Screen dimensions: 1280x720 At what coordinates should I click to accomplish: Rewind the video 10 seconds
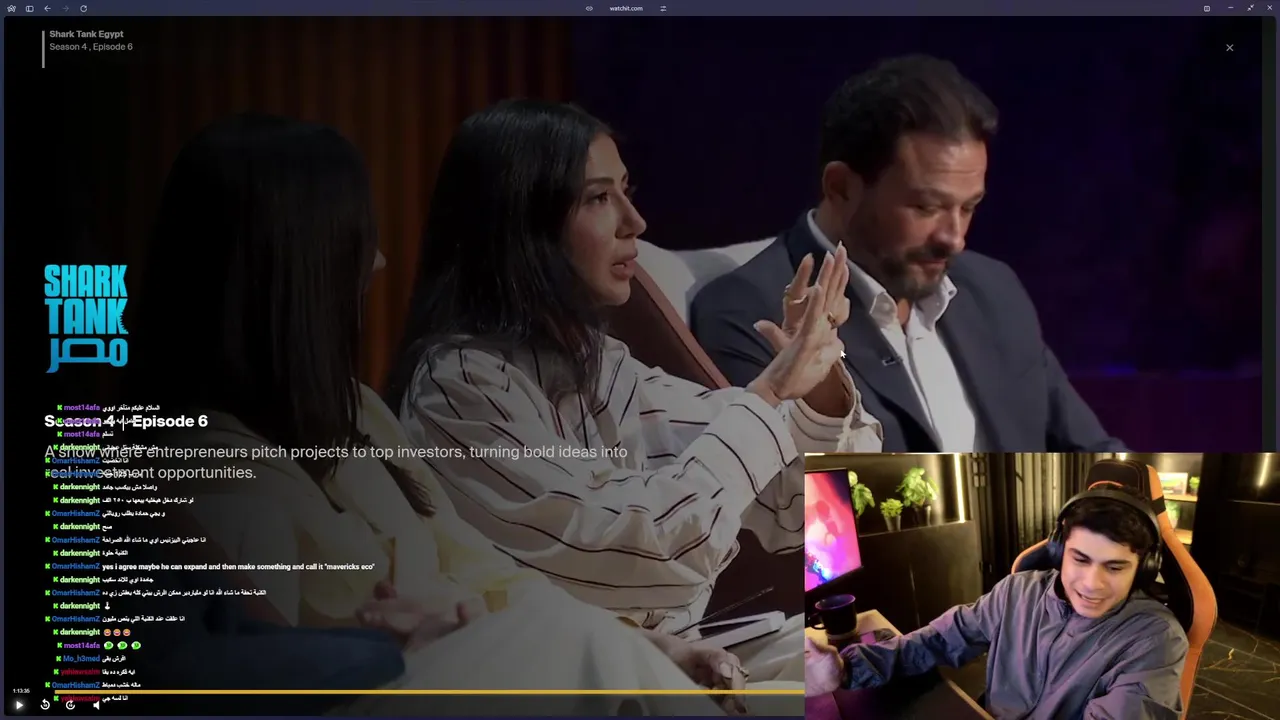pos(45,705)
